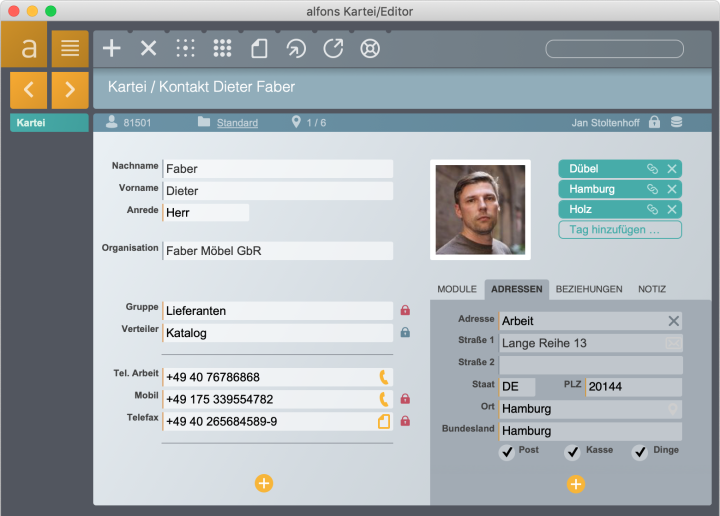The image size is (720, 516).
Task: Toggle the Kasse checkbox
Action: click(572, 453)
